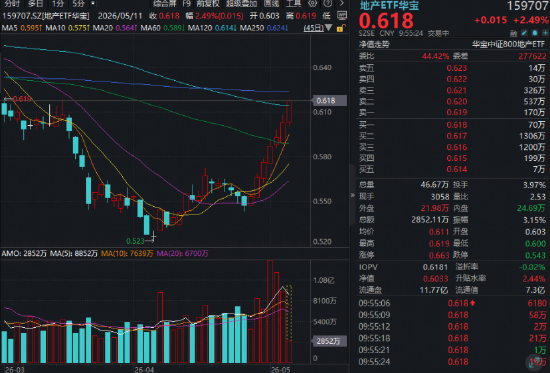Screen dimensions: 550x373
Task: Select the 买一 0.618 bid row
Action: coord(452,125)
